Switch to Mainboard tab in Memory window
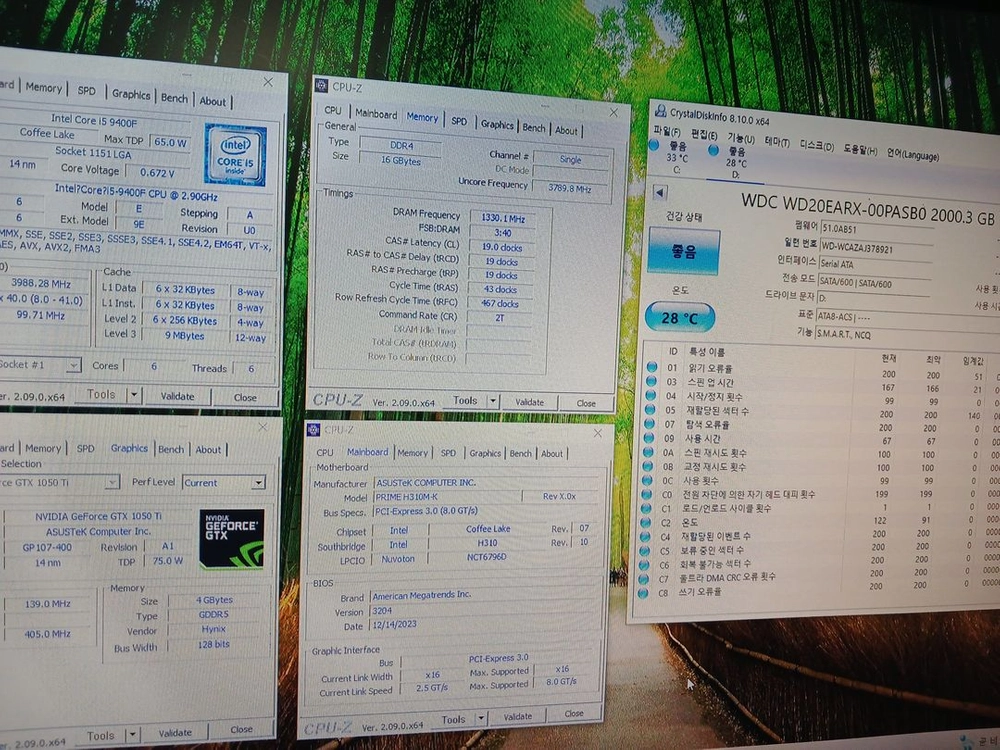This screenshot has width=1000, height=750. pos(376,114)
